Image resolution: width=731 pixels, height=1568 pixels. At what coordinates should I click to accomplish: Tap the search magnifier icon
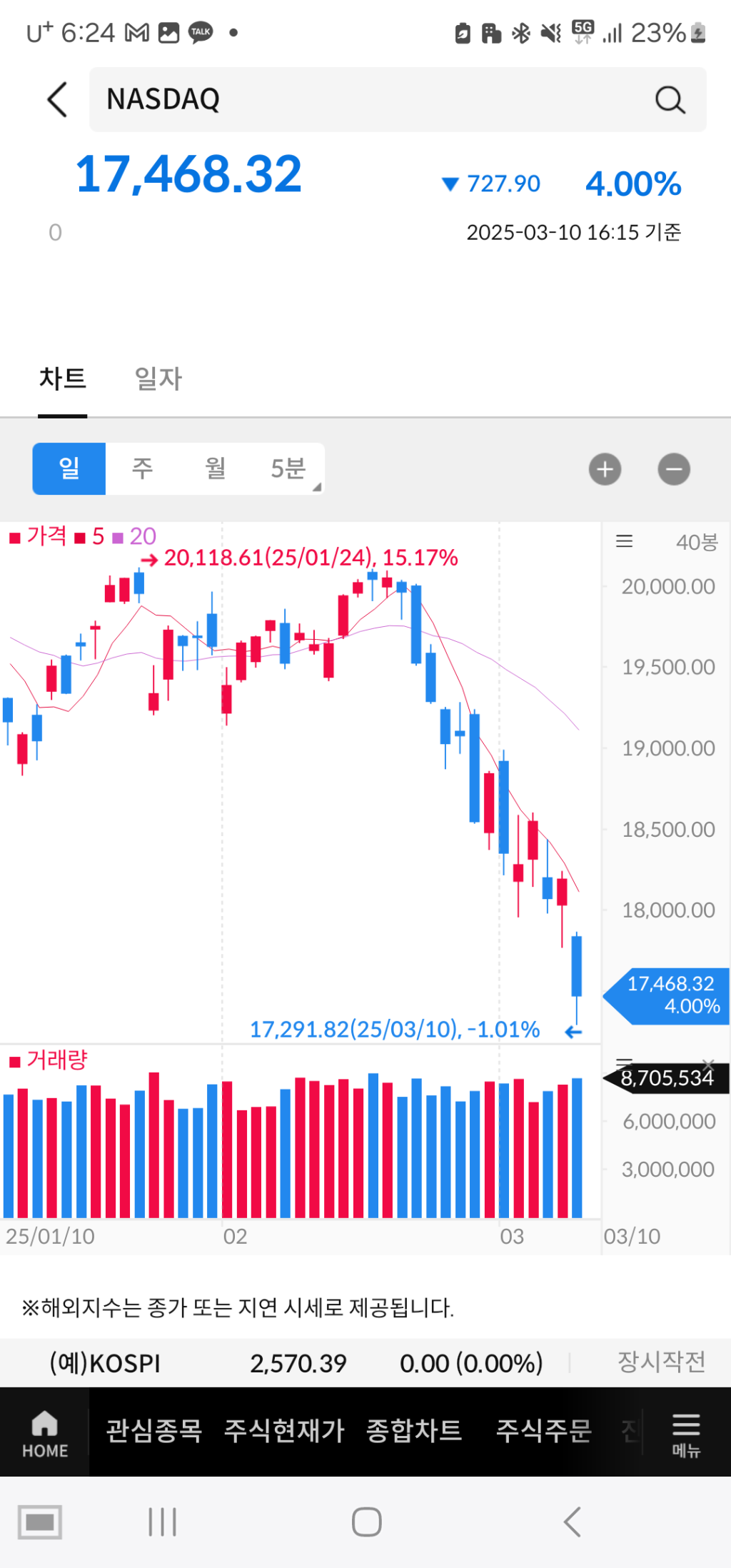tap(669, 101)
